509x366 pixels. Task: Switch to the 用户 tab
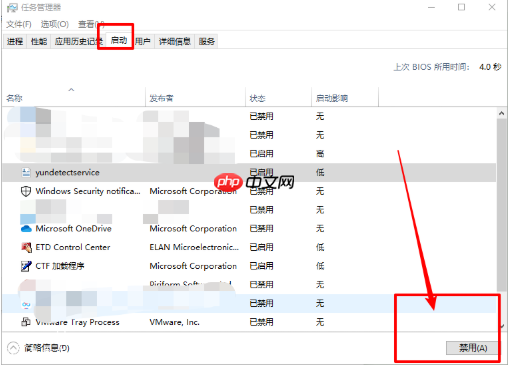click(143, 41)
